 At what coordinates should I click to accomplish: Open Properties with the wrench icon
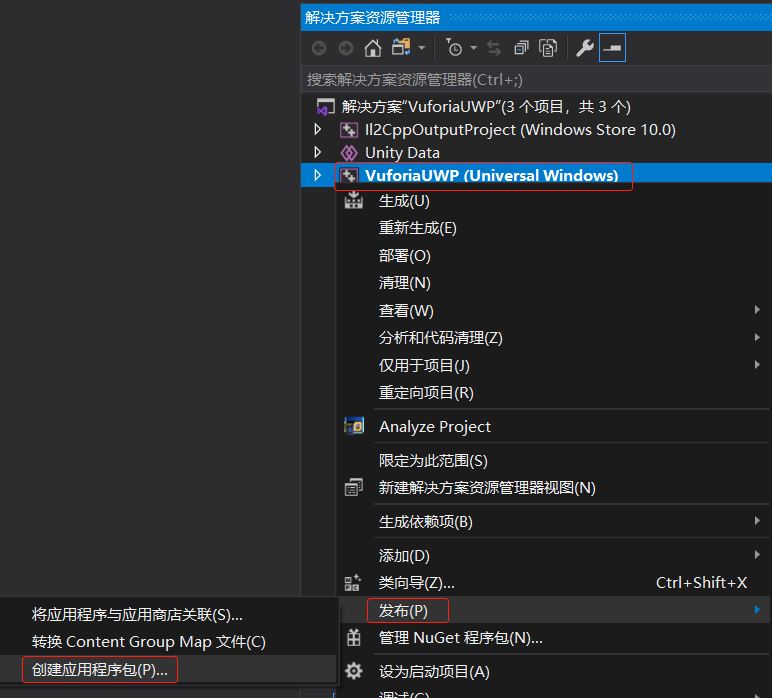[585, 48]
